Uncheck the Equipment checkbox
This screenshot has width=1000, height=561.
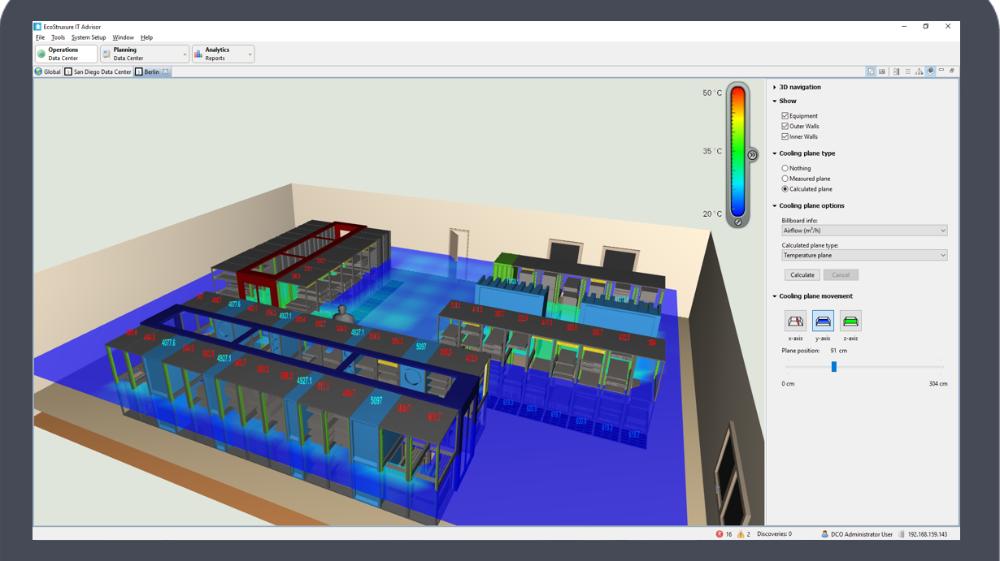pyautogui.click(x=785, y=116)
